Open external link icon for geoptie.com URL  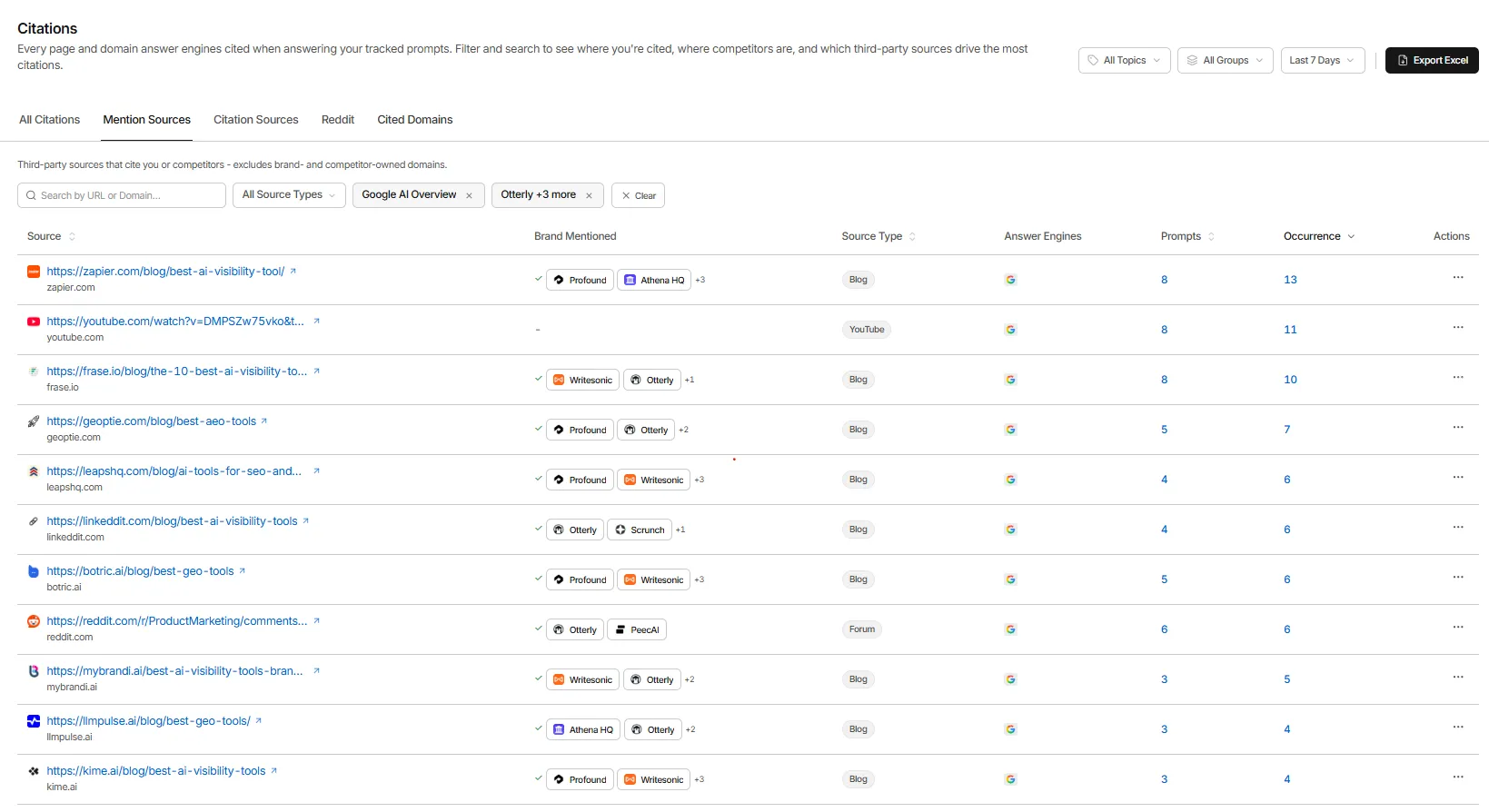[x=264, y=421]
